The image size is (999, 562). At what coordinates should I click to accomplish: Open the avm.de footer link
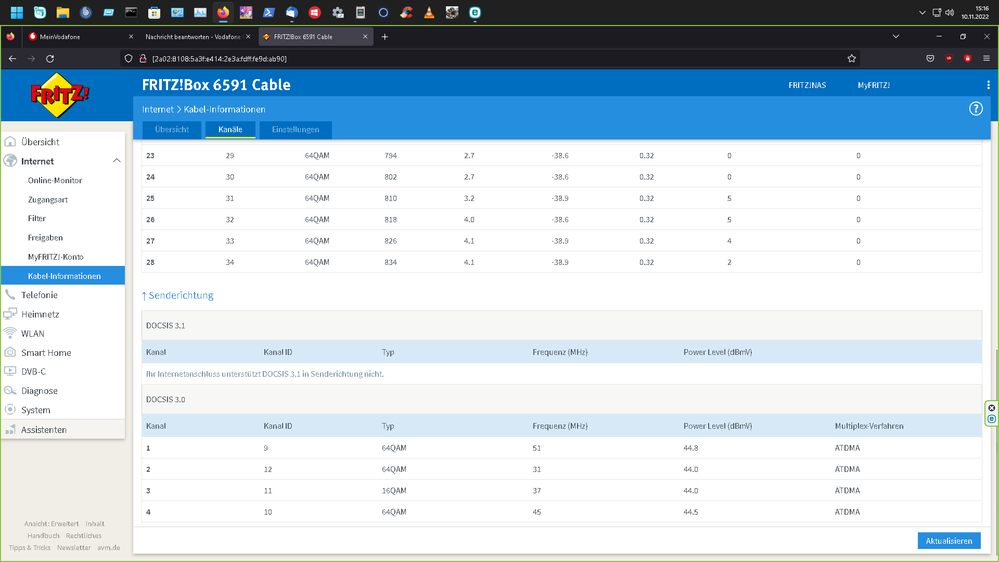pyautogui.click(x=108, y=548)
